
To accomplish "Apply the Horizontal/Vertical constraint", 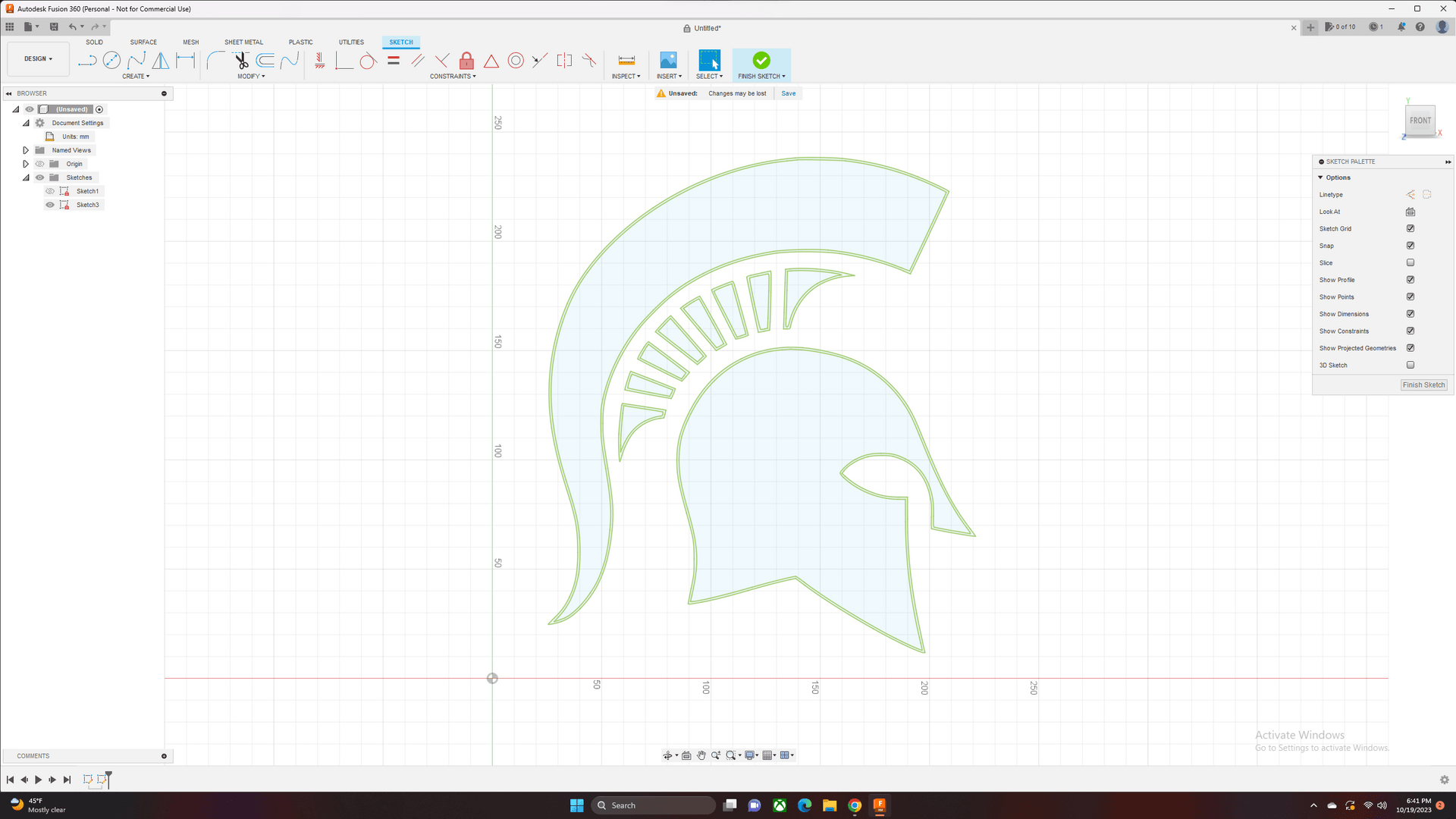I will 319,60.
